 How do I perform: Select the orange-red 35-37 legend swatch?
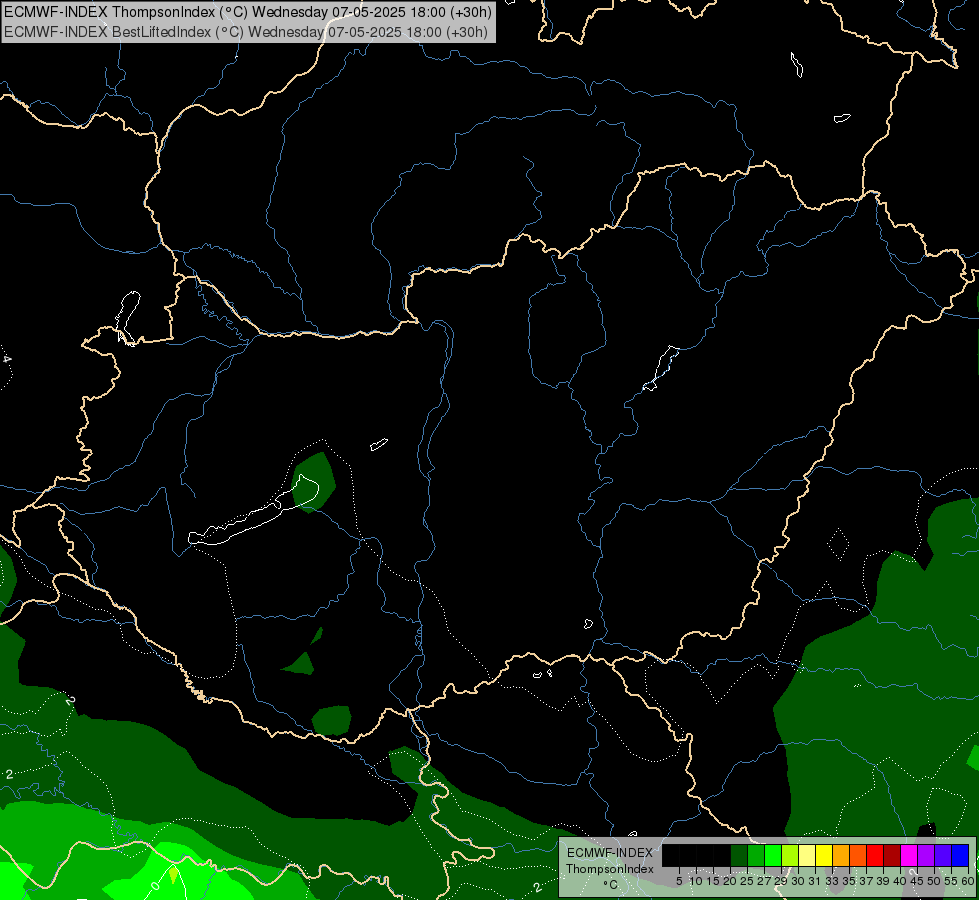(x=858, y=855)
